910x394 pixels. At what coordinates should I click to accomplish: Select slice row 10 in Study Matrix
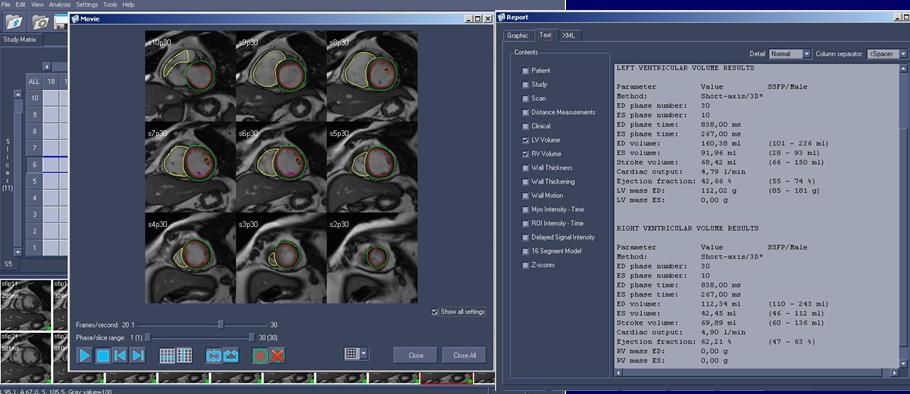pyautogui.click(x=34, y=98)
